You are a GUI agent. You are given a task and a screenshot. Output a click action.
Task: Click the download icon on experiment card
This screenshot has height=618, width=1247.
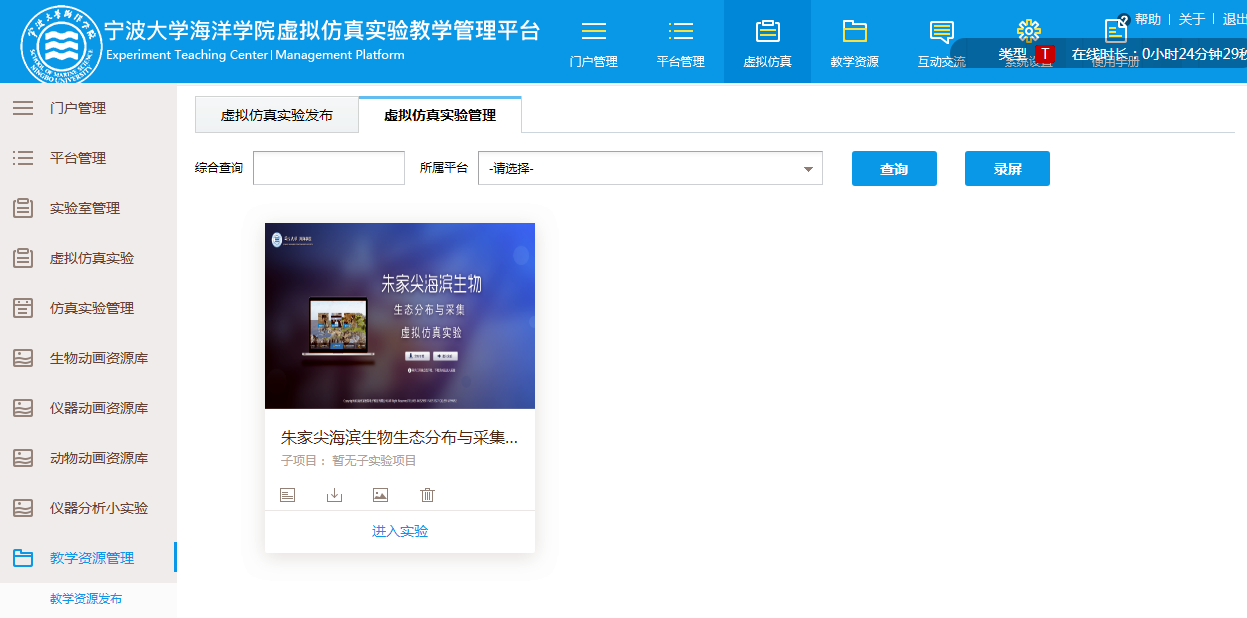click(334, 495)
